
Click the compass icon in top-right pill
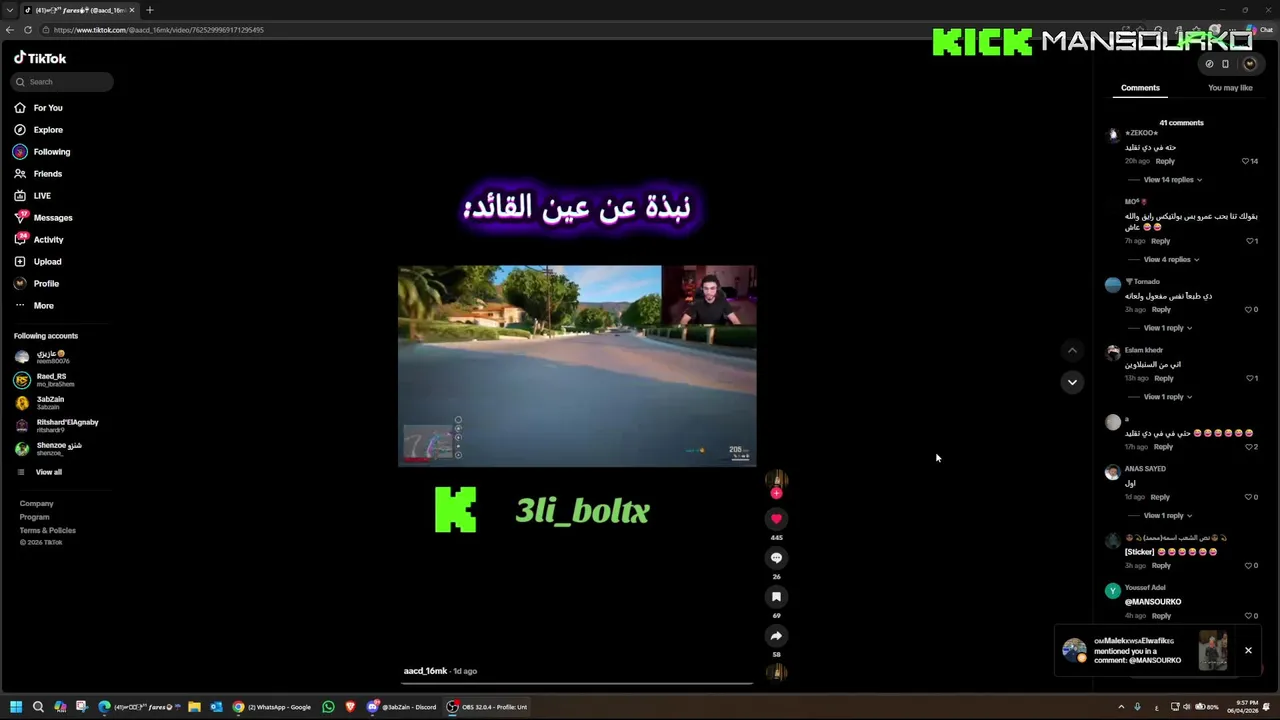tap(1209, 64)
